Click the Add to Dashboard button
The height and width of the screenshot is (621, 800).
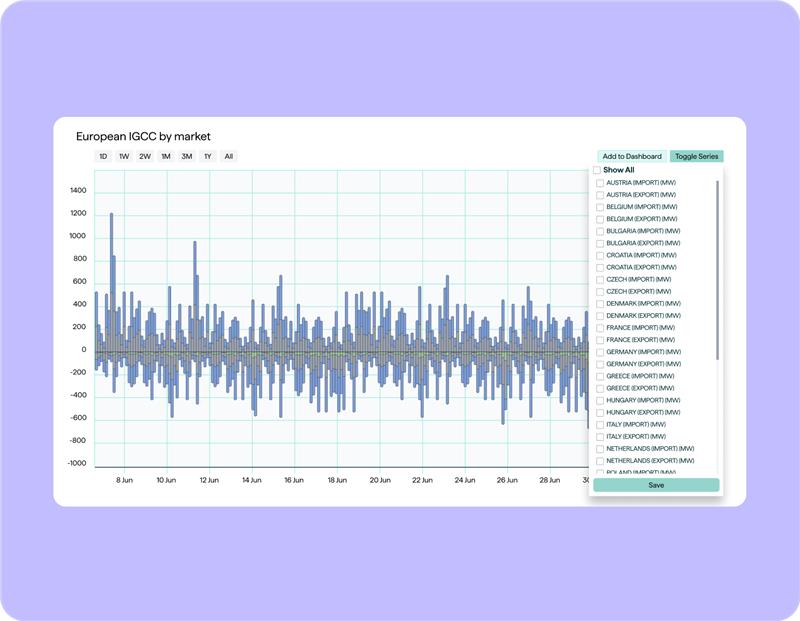tap(632, 157)
